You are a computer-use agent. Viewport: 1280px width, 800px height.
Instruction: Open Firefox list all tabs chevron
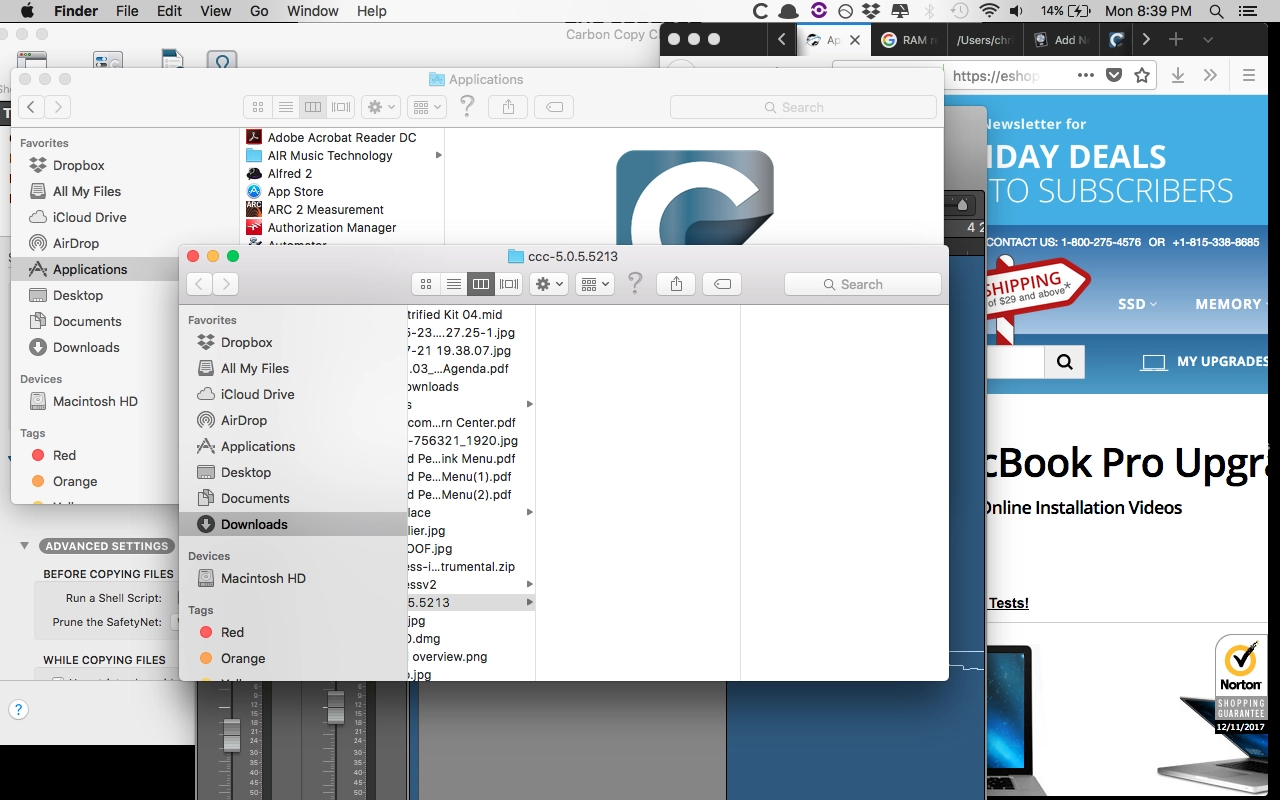click(x=1208, y=39)
